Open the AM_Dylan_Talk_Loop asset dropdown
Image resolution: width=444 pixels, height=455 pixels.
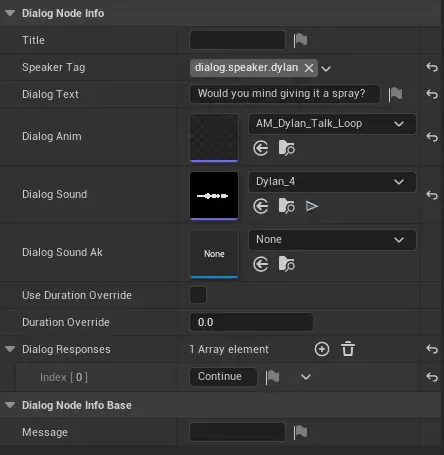(332, 124)
